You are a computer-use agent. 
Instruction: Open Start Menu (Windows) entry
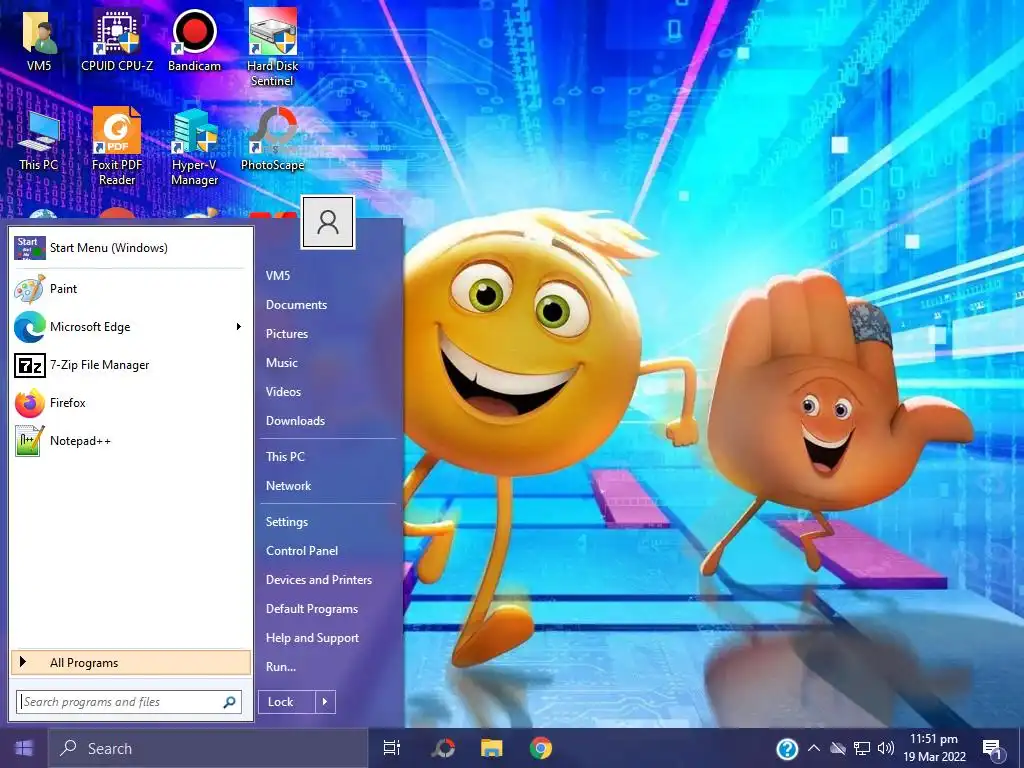tap(131, 248)
